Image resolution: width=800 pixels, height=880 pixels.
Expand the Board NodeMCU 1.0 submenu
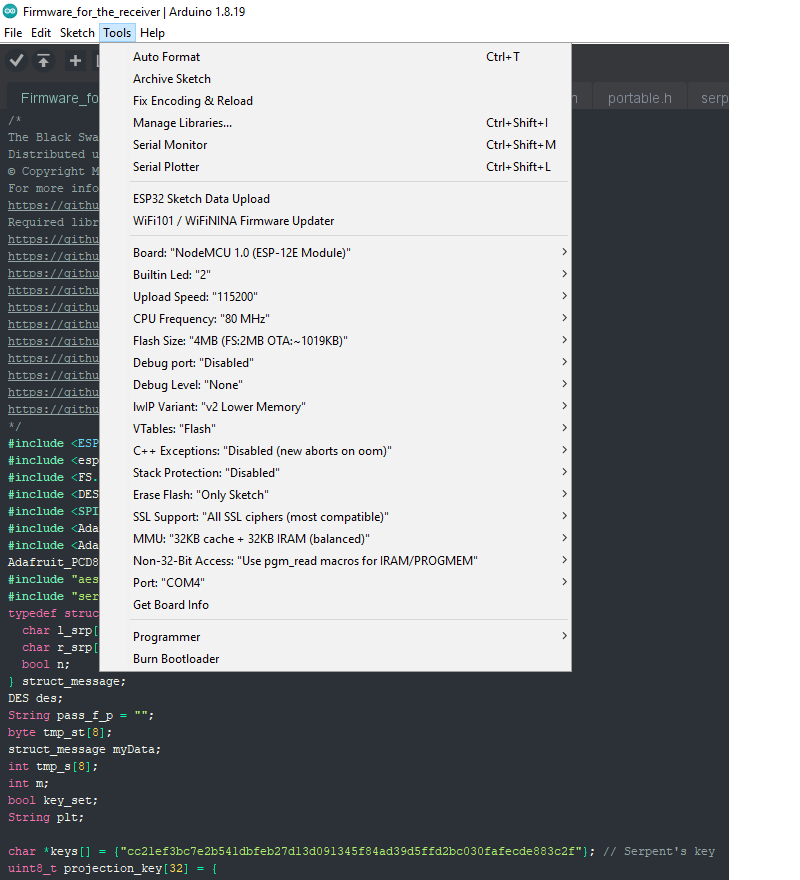coord(335,253)
